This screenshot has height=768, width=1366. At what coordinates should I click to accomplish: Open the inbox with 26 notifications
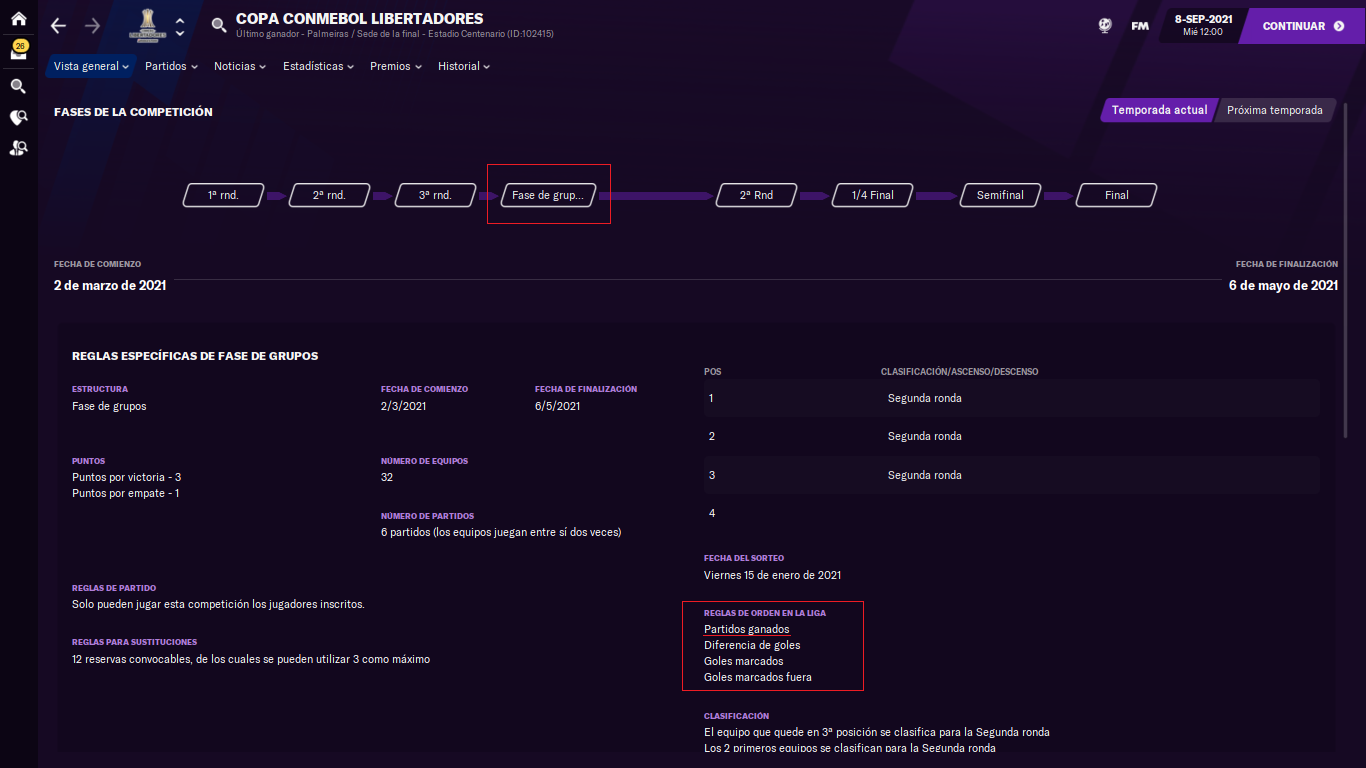pos(19,50)
